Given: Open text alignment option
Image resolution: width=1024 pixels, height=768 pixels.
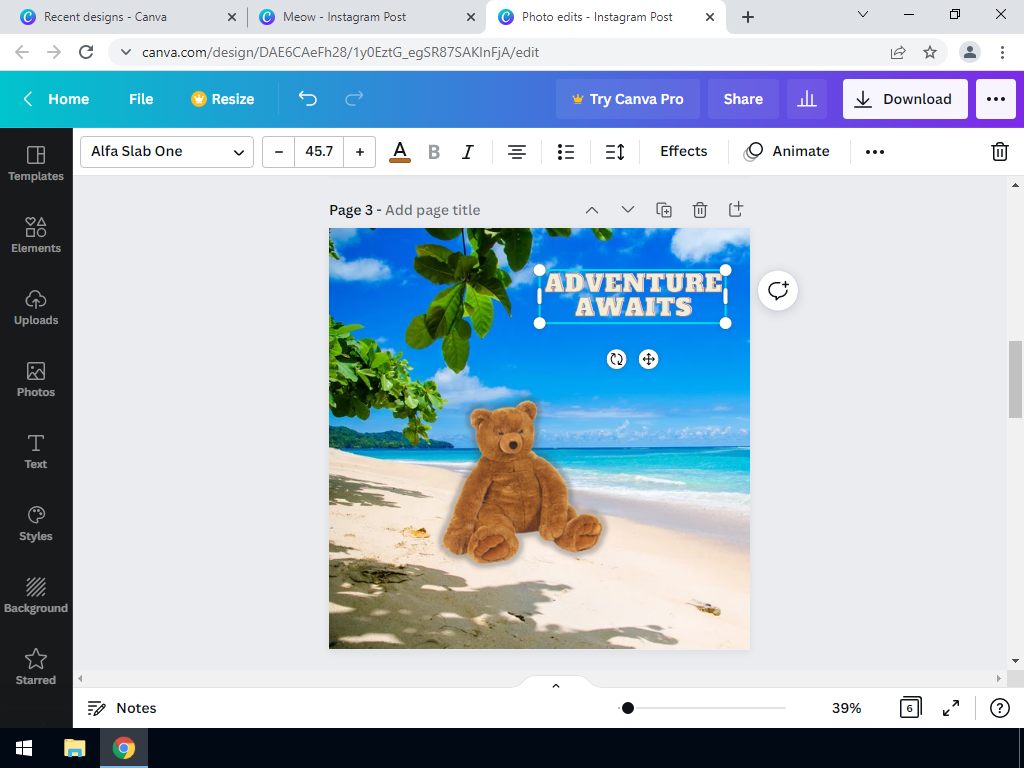Looking at the screenshot, I should click(x=516, y=152).
